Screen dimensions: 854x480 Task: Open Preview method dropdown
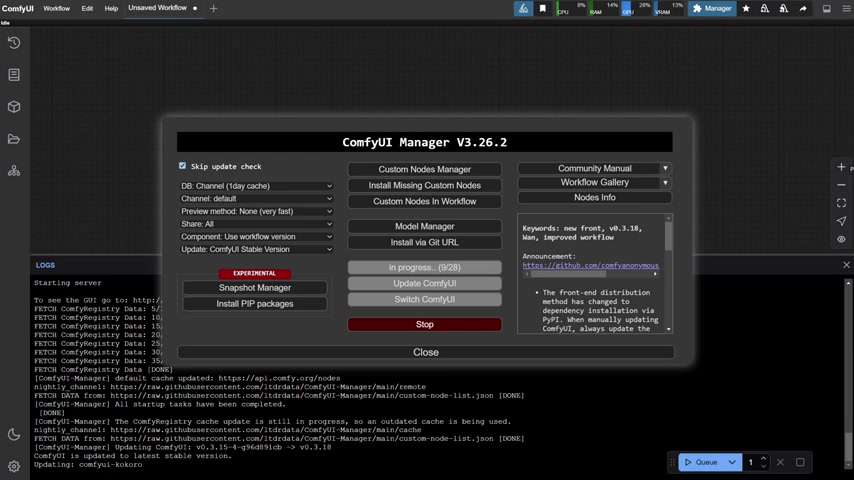tap(256, 211)
